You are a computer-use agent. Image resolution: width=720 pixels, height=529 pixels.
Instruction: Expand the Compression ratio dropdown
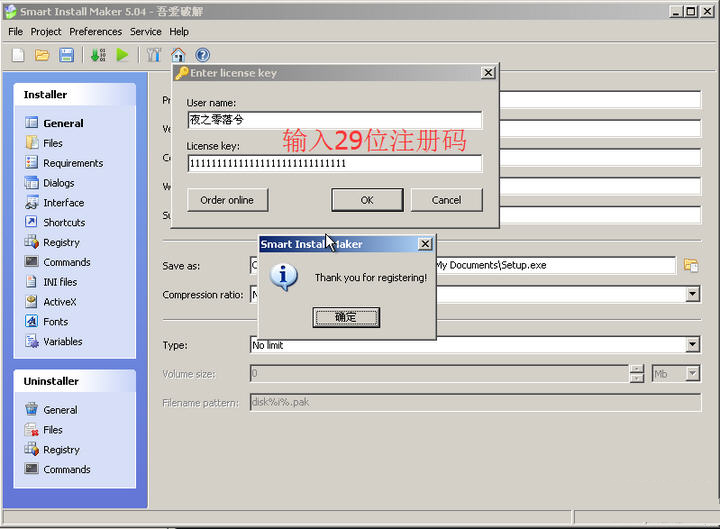pos(692,294)
